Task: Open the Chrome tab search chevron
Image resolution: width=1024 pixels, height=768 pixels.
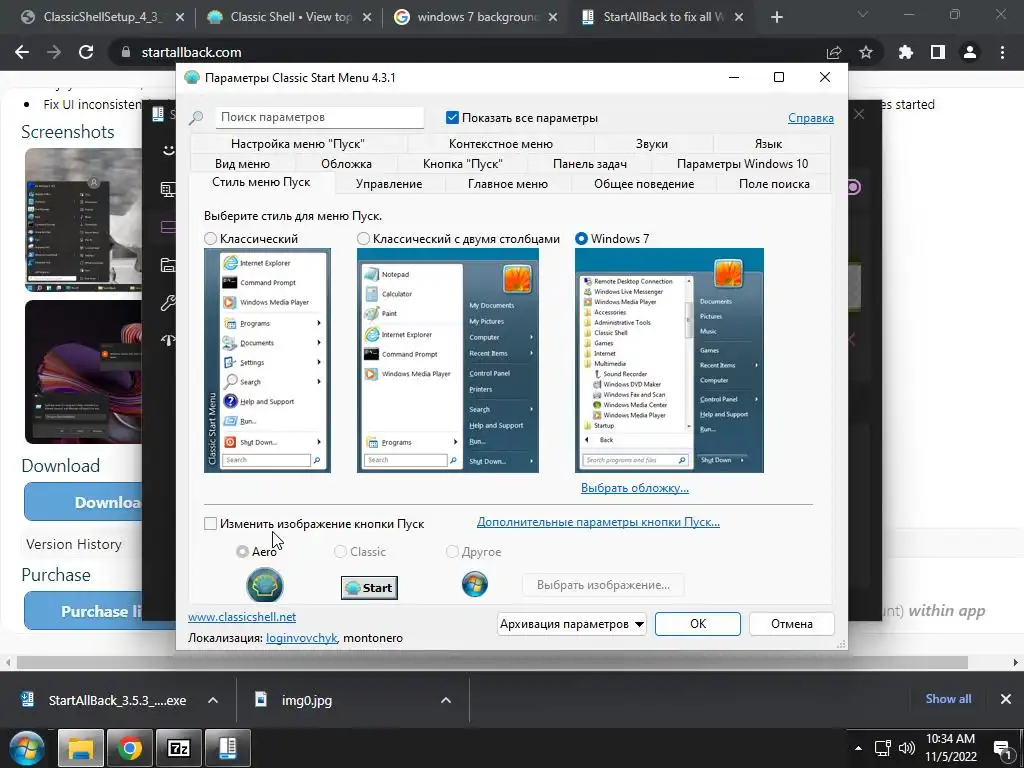Action: [863, 14]
